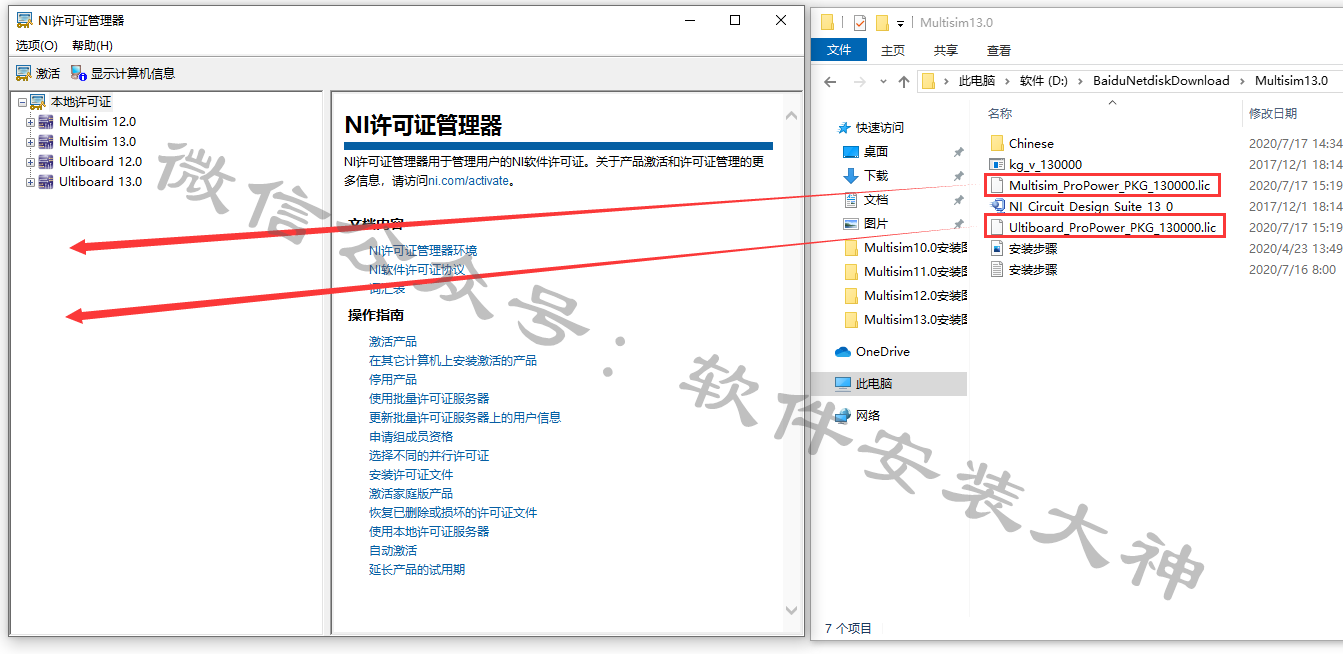The height and width of the screenshot is (654, 1343).
Task: Expand the Ultiboard 12.0 tree node
Action: (30, 162)
